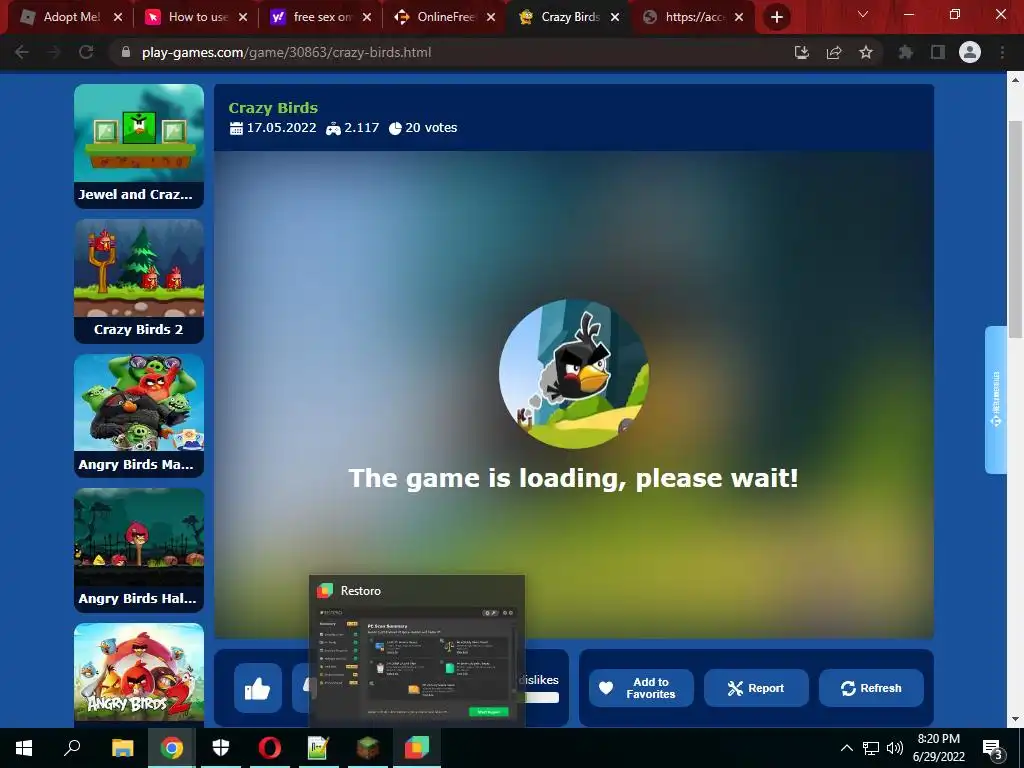Refresh the game

pyautogui.click(x=871, y=688)
